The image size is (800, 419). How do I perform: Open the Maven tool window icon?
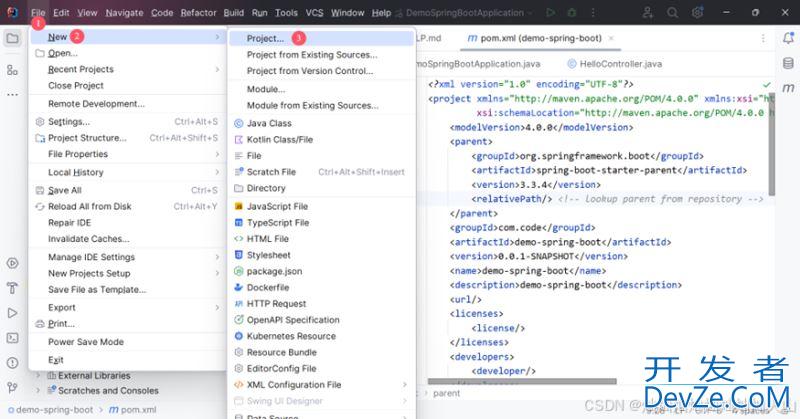[788, 88]
